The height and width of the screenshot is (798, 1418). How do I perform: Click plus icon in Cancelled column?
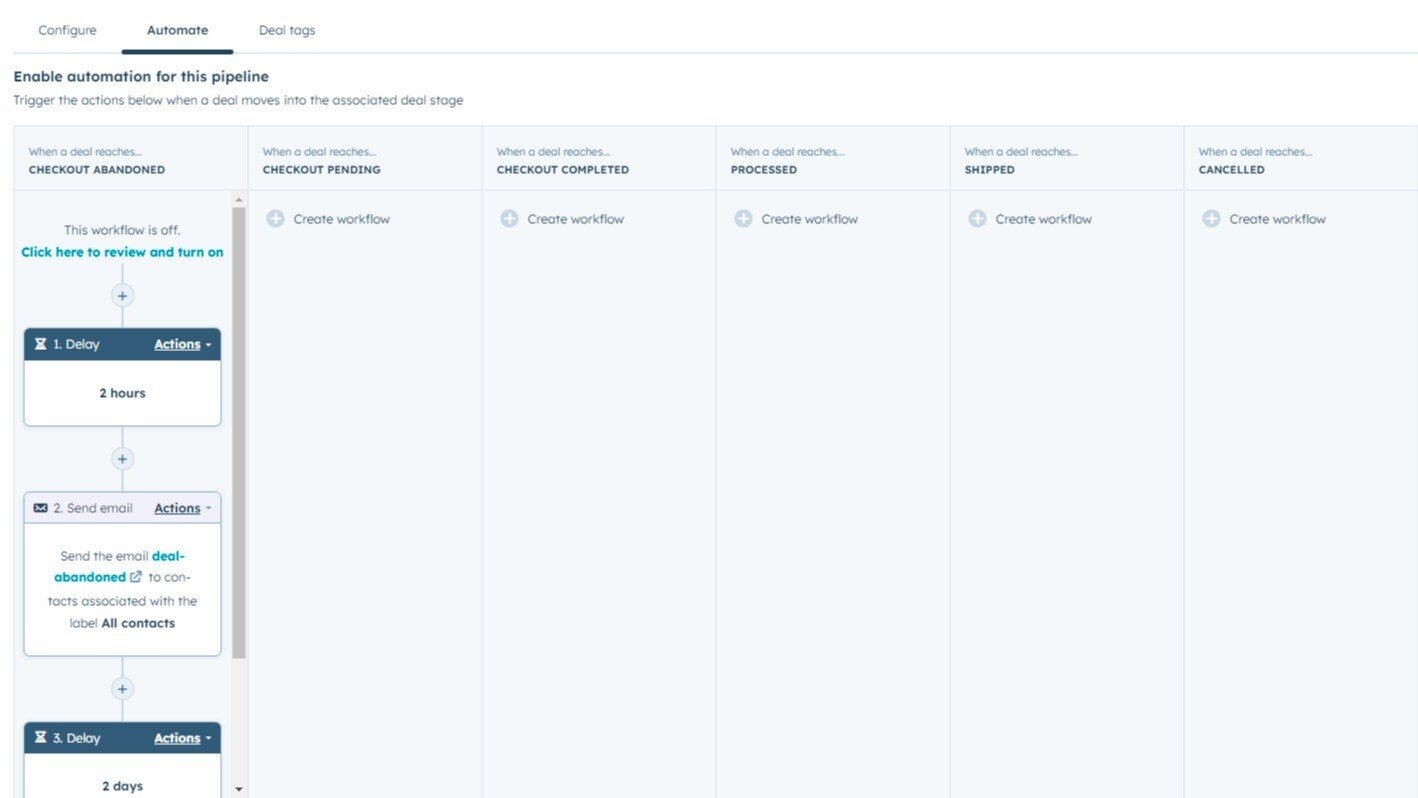pos(1211,219)
